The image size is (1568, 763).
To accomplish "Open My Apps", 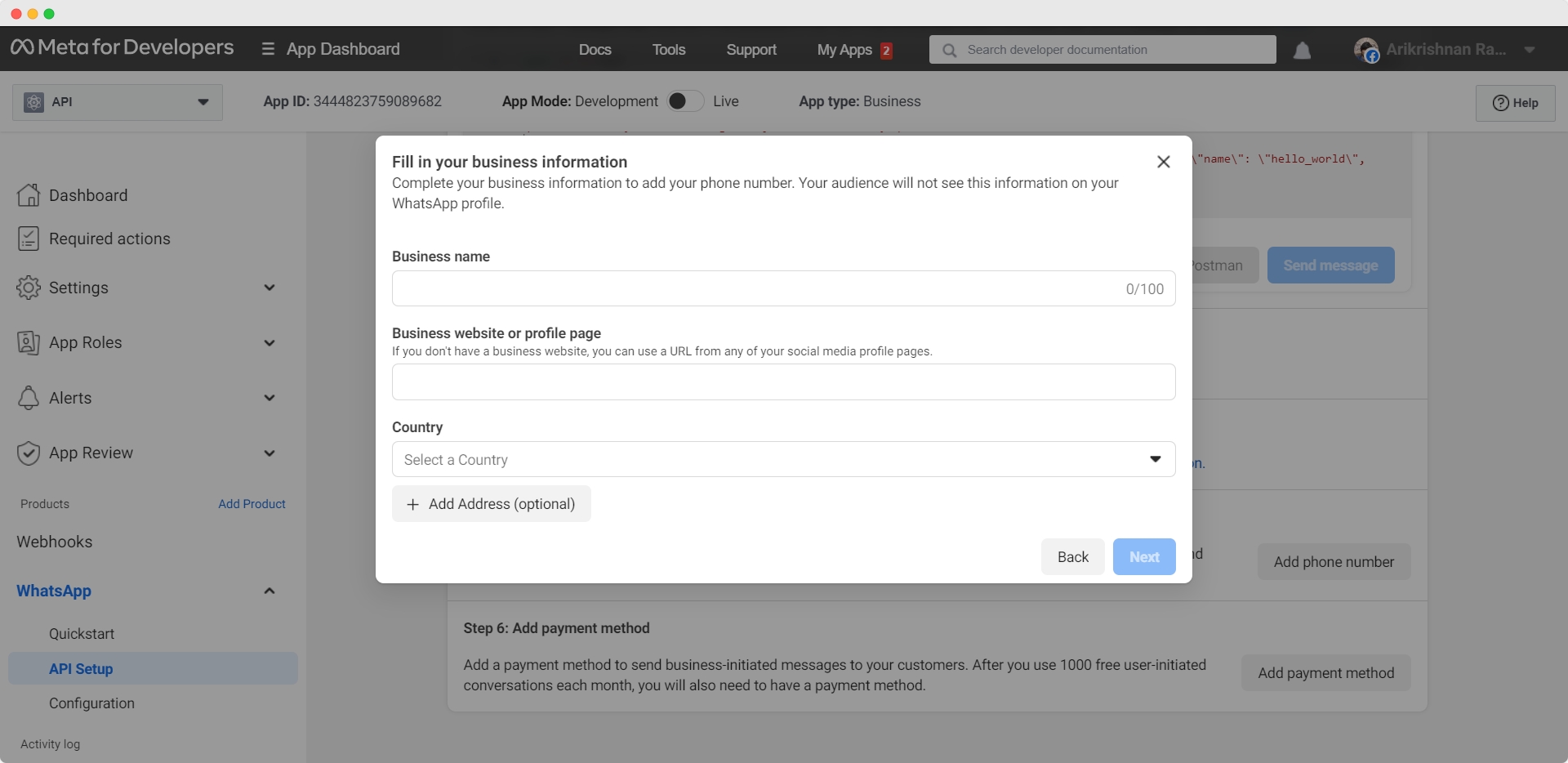I will (844, 50).
